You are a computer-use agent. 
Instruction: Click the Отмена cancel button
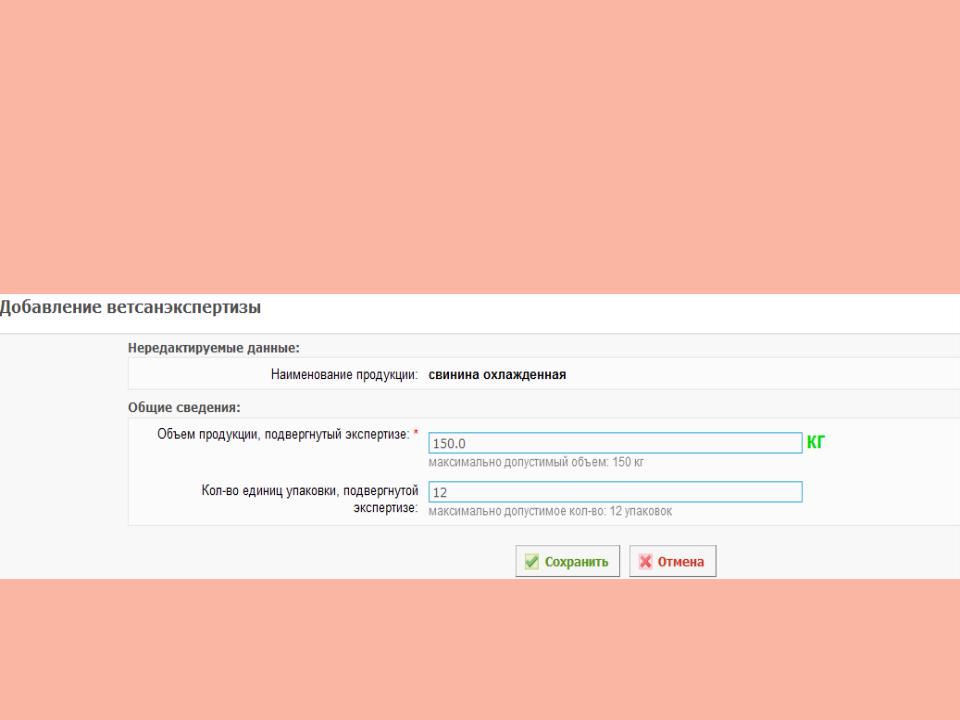[672, 561]
